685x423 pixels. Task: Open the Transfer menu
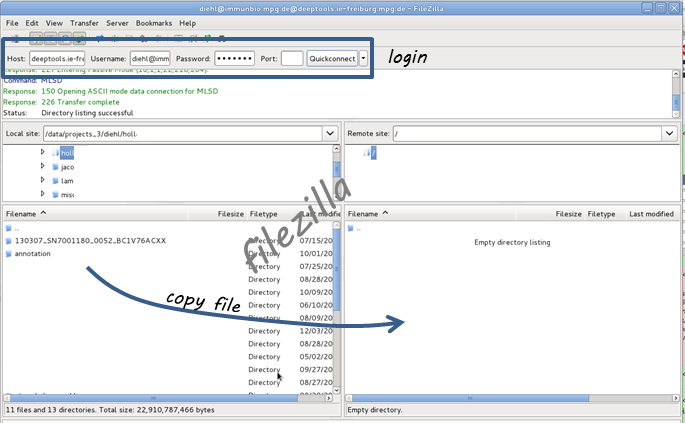[84, 22]
